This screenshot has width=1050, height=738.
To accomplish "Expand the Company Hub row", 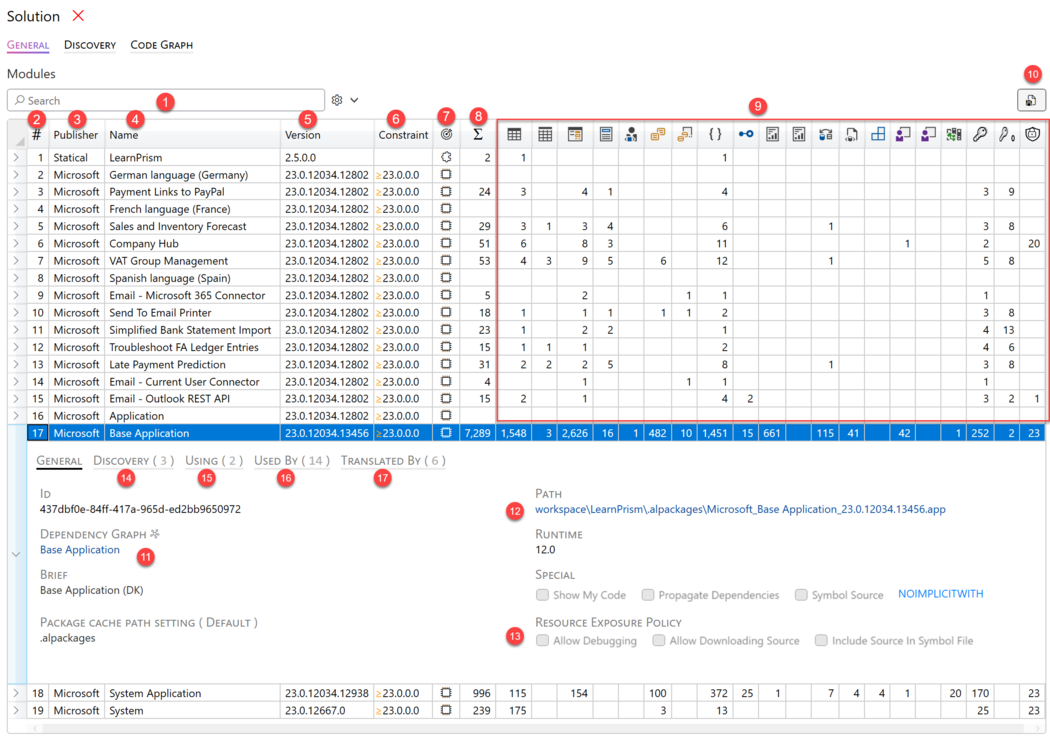I will [x=16, y=243].
